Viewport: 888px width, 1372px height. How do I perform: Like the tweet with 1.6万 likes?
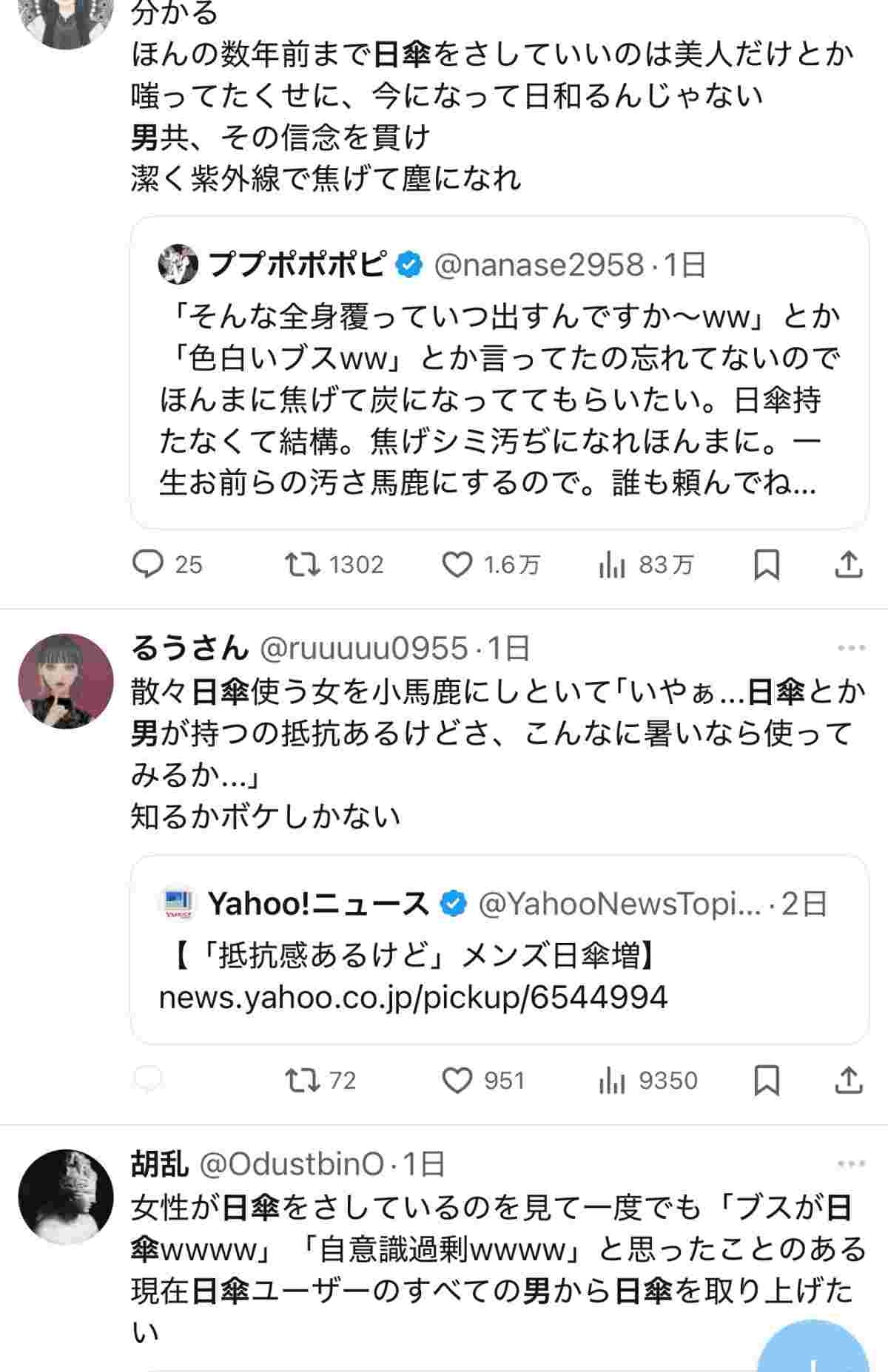[x=457, y=565]
